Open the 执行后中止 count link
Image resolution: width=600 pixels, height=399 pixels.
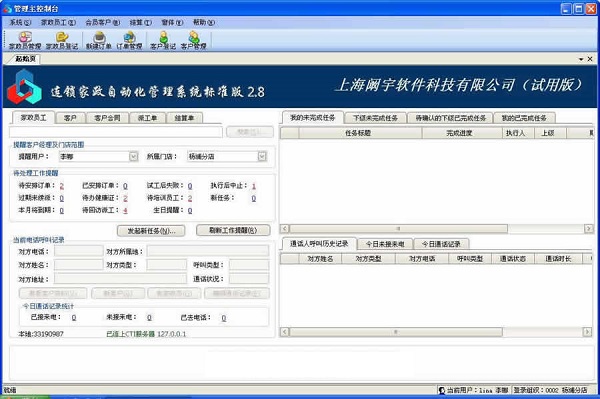point(254,186)
